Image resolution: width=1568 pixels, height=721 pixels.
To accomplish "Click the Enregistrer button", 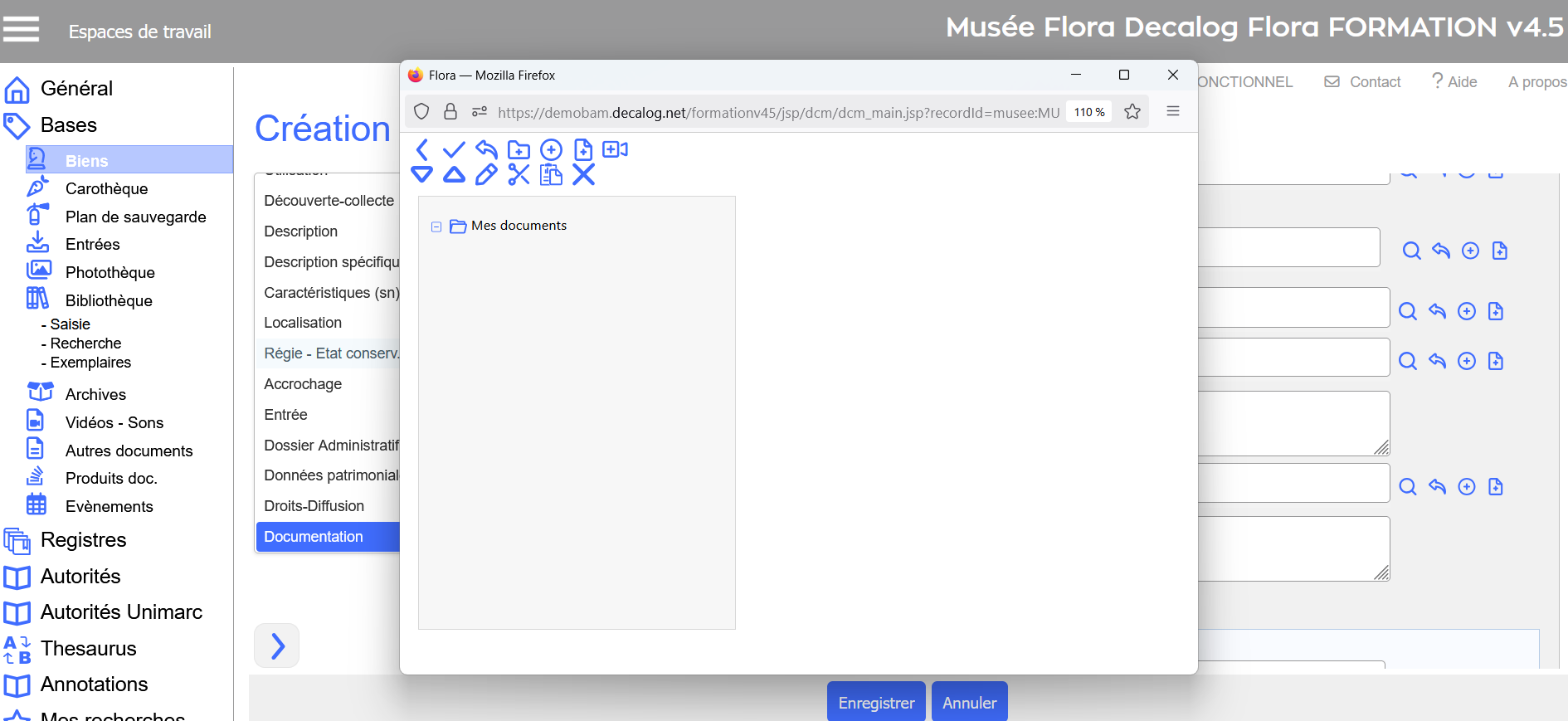I will point(876,702).
